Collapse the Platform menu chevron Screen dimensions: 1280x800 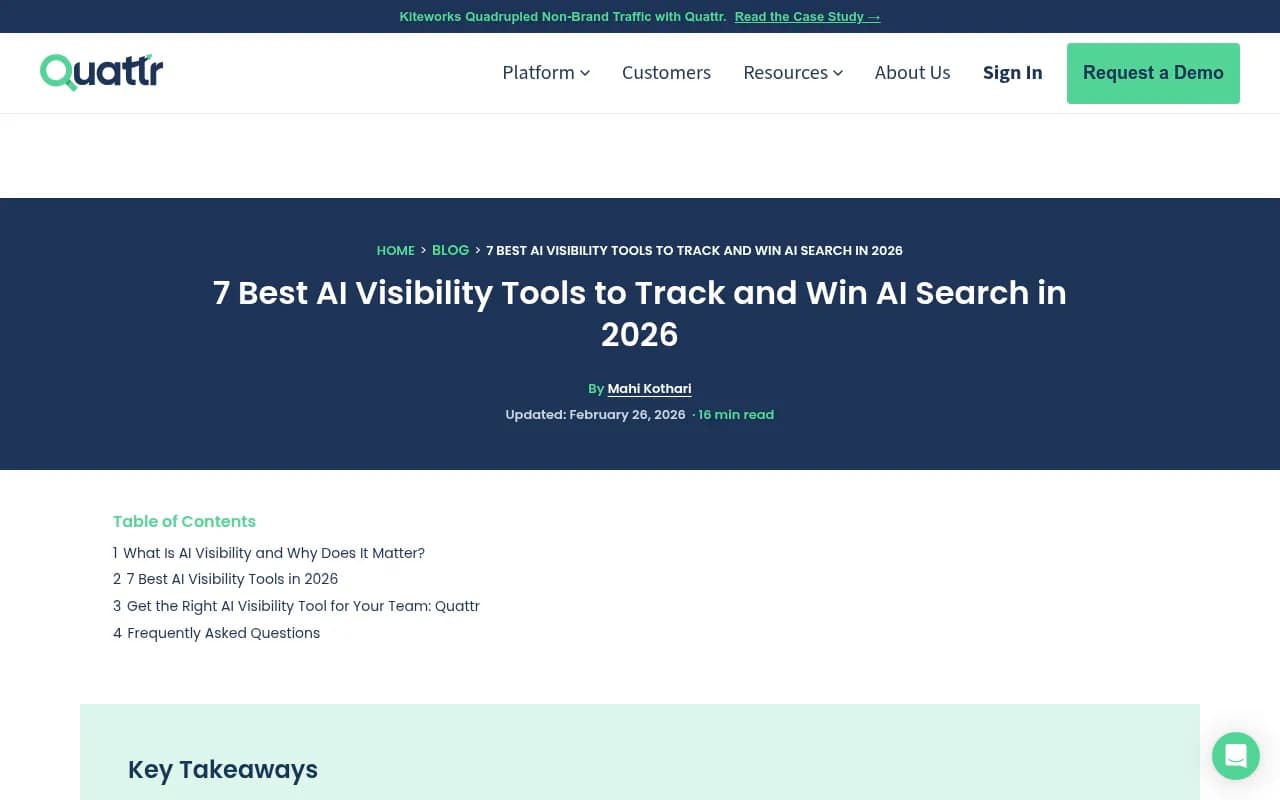coord(584,73)
